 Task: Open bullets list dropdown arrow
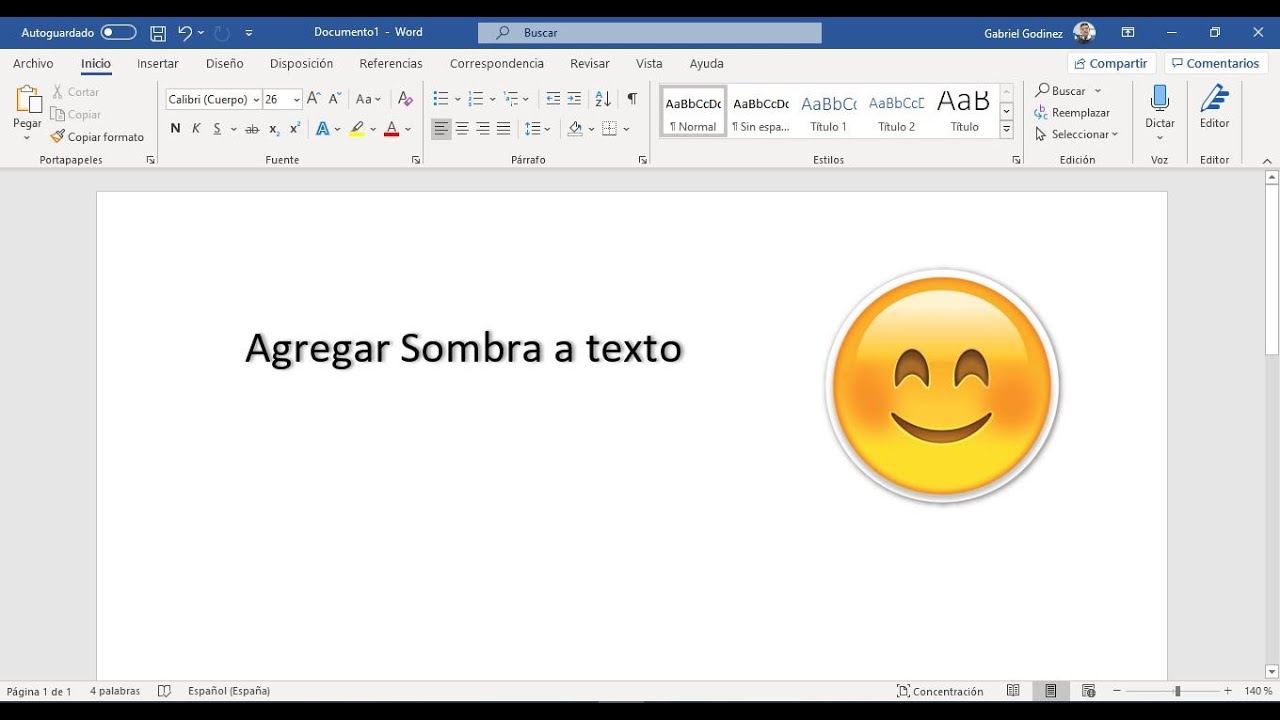click(458, 99)
